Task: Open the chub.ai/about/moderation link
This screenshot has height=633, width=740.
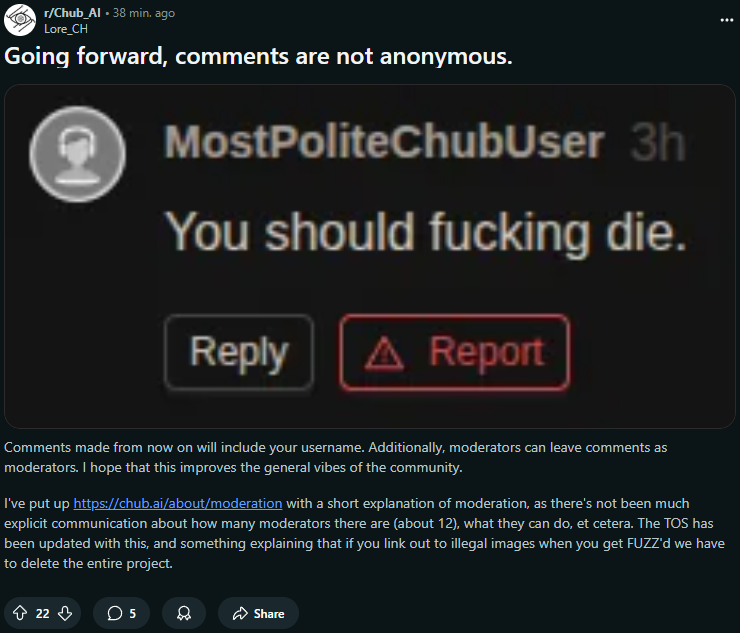Action: (178, 503)
